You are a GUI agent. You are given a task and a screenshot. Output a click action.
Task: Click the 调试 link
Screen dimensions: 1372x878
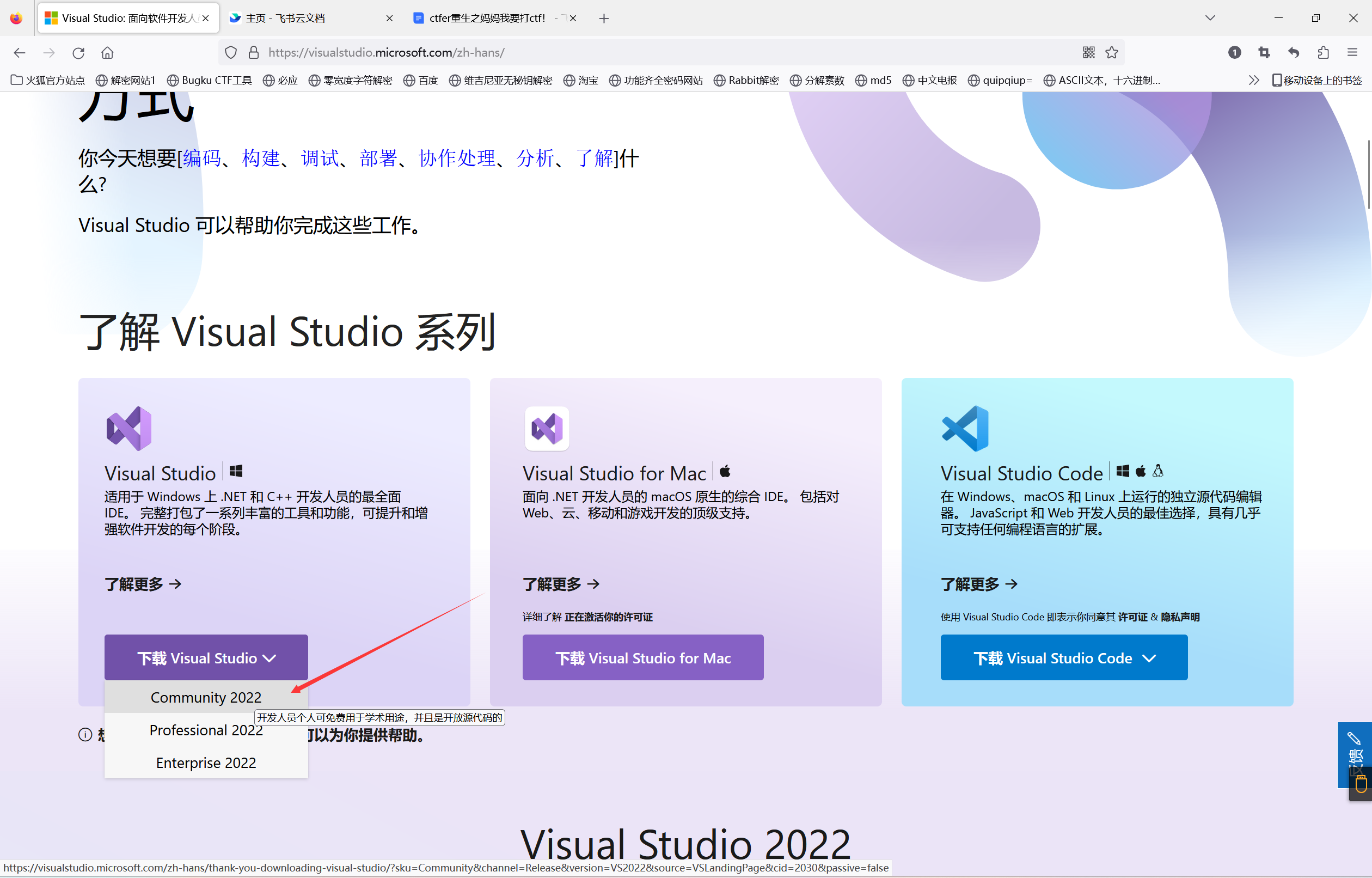coord(320,158)
